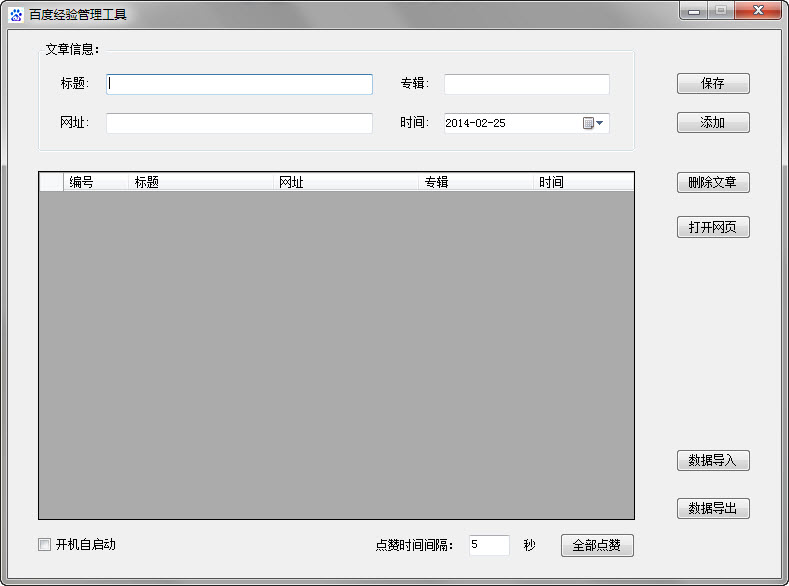Sort by 时间 column header
The height and width of the screenshot is (586, 789).
(583, 182)
